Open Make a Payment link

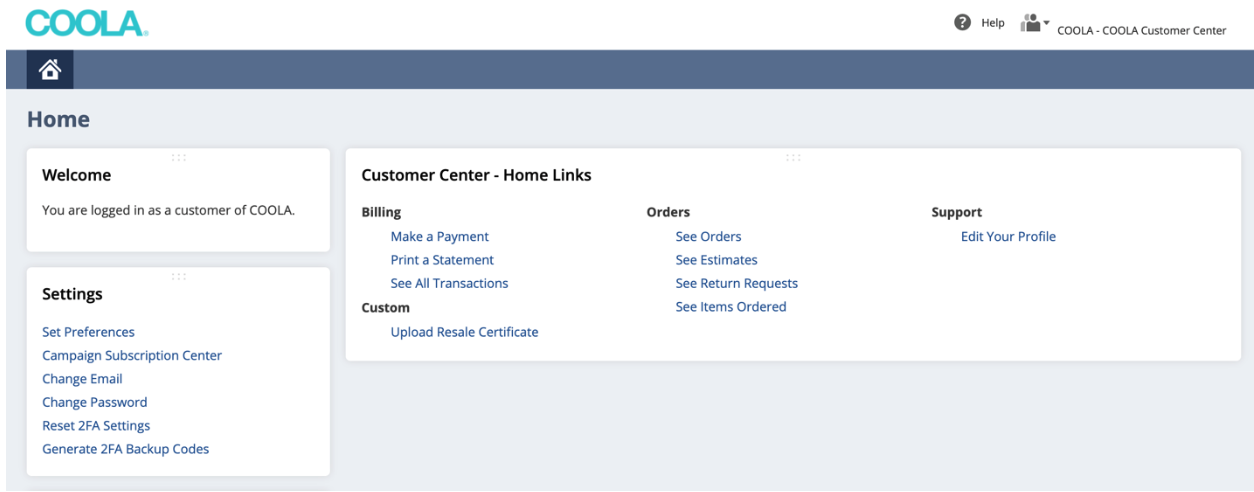tap(439, 237)
